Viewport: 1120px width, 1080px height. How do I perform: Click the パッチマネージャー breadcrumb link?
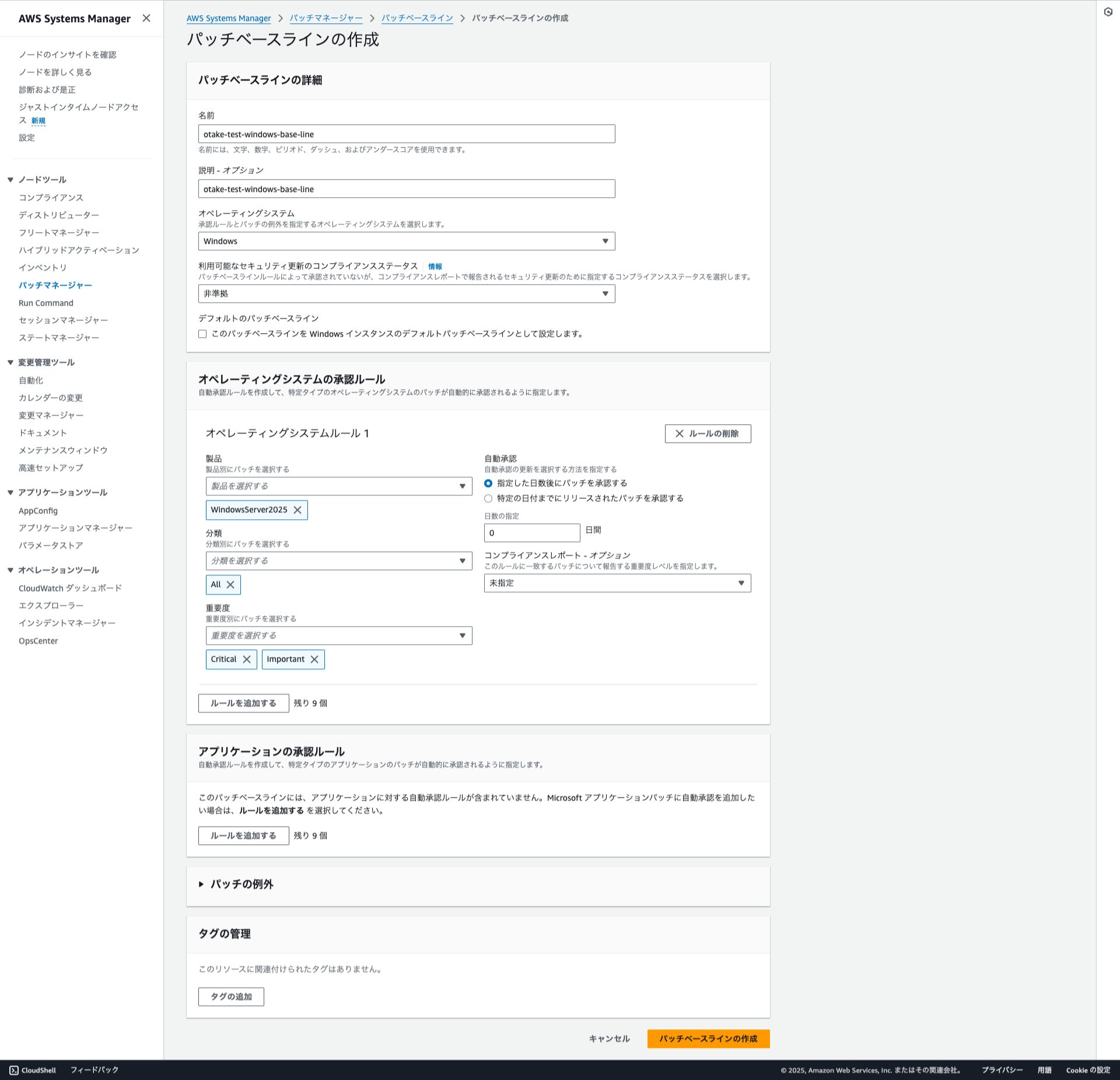click(x=325, y=18)
